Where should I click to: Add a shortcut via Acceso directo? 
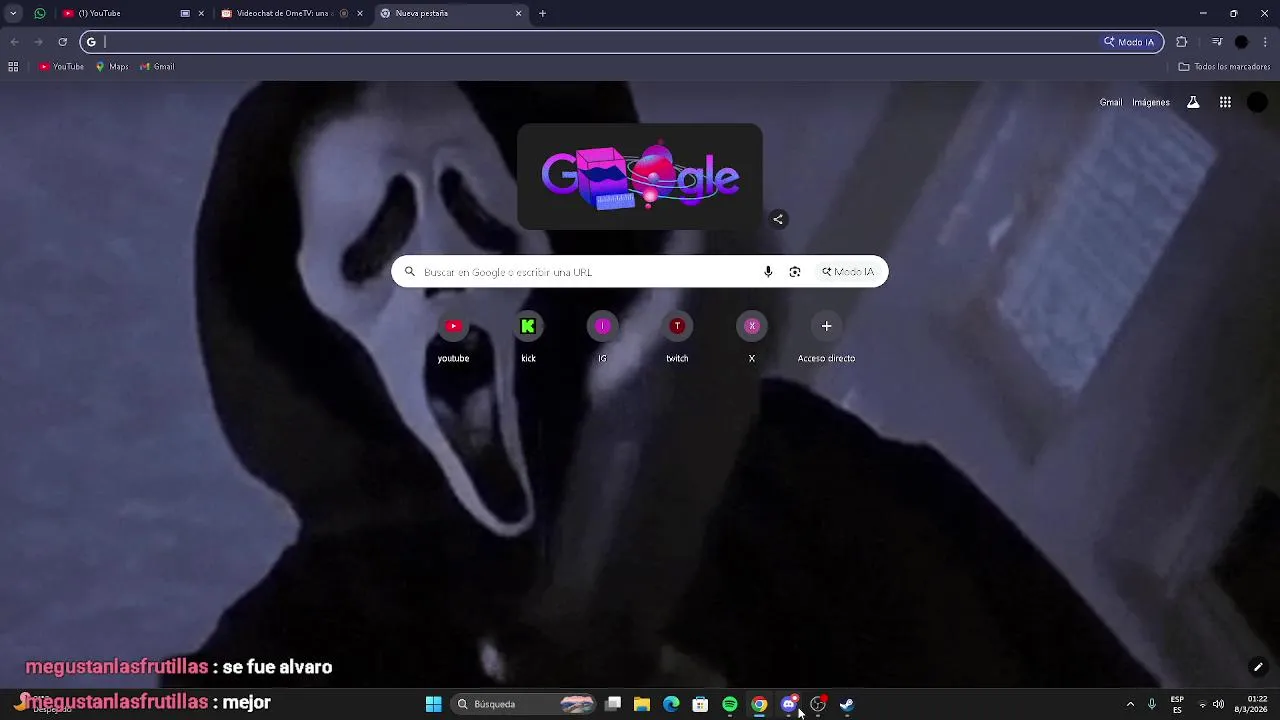[826, 339]
